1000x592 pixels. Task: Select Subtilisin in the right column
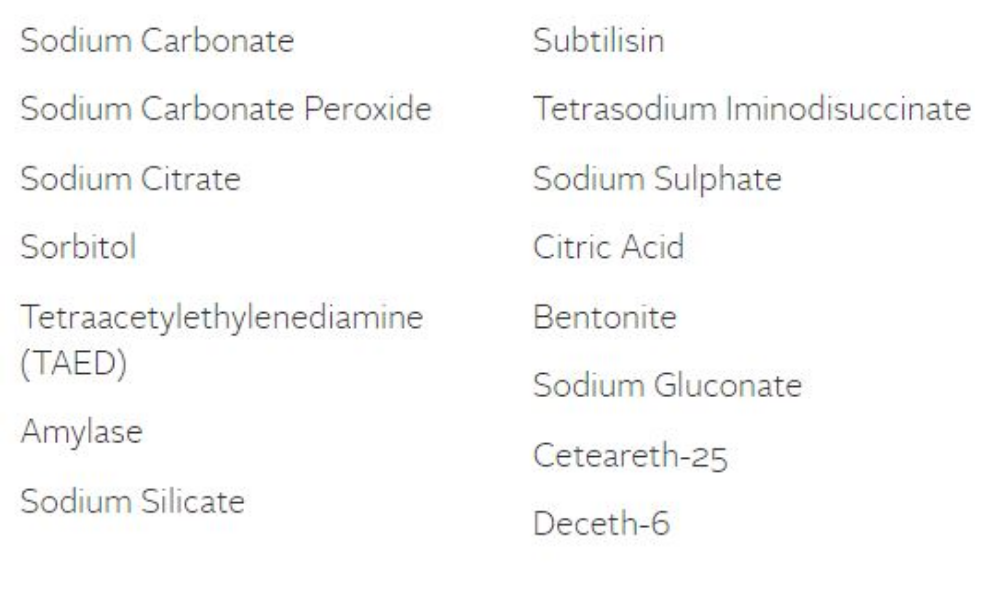pyautogui.click(x=598, y=42)
